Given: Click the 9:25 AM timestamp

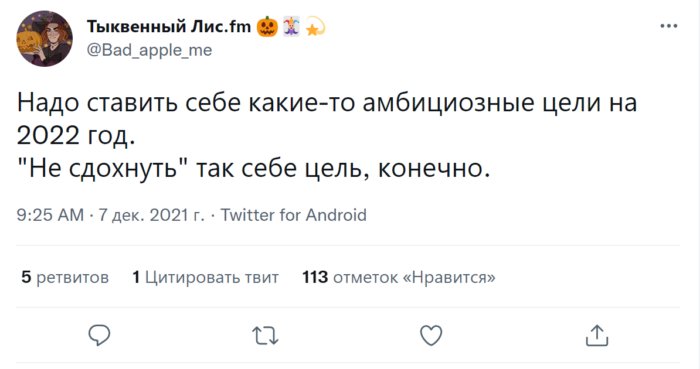Looking at the screenshot, I should (50, 215).
